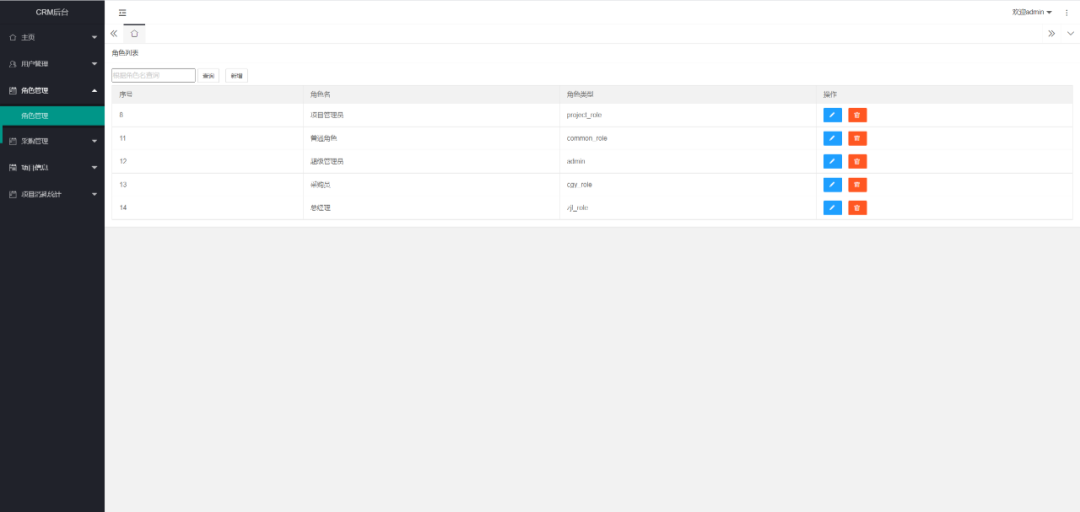Select the highlighted 角色管理 submenu item
Screen dimensions: 1080x512
coord(52,116)
